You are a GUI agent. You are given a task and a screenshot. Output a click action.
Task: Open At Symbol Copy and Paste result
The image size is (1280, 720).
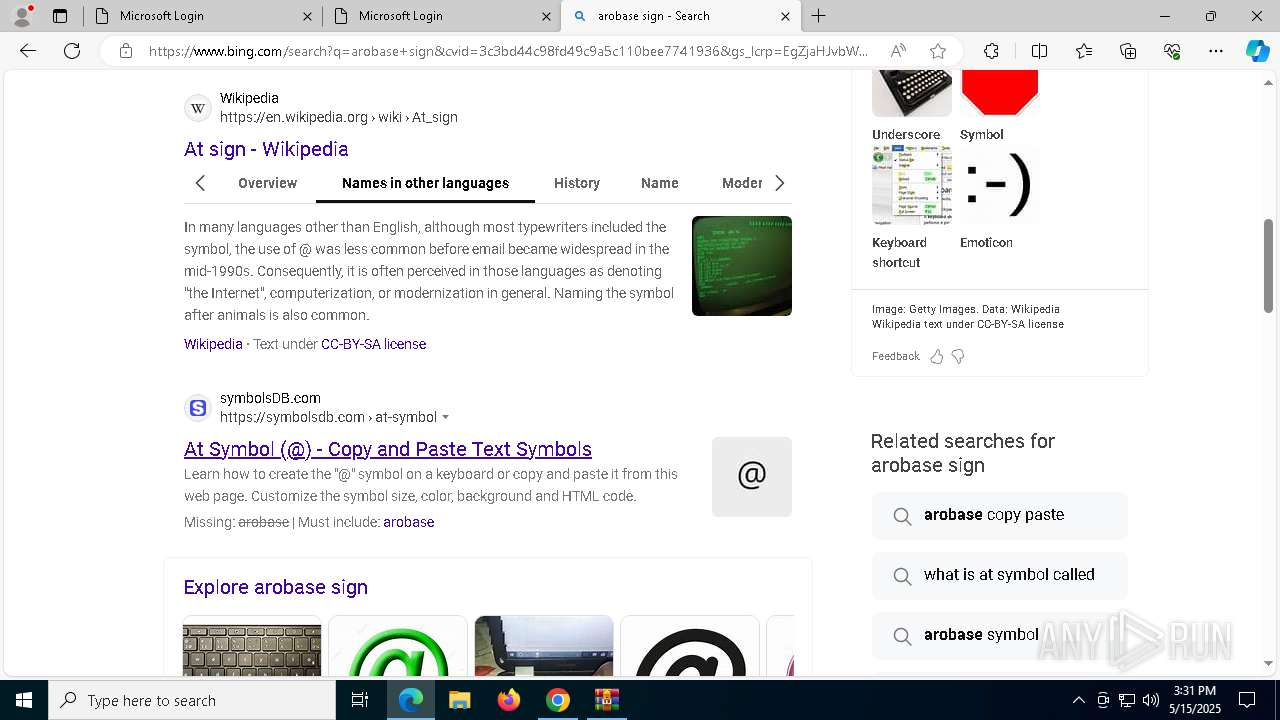click(x=388, y=449)
